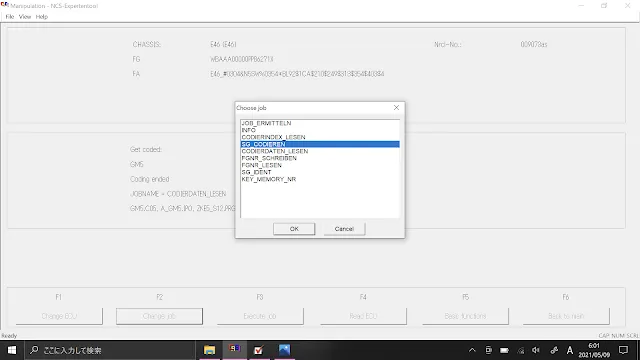Open the Photos taskbar app
The height and width of the screenshot is (360, 640).
click(284, 350)
